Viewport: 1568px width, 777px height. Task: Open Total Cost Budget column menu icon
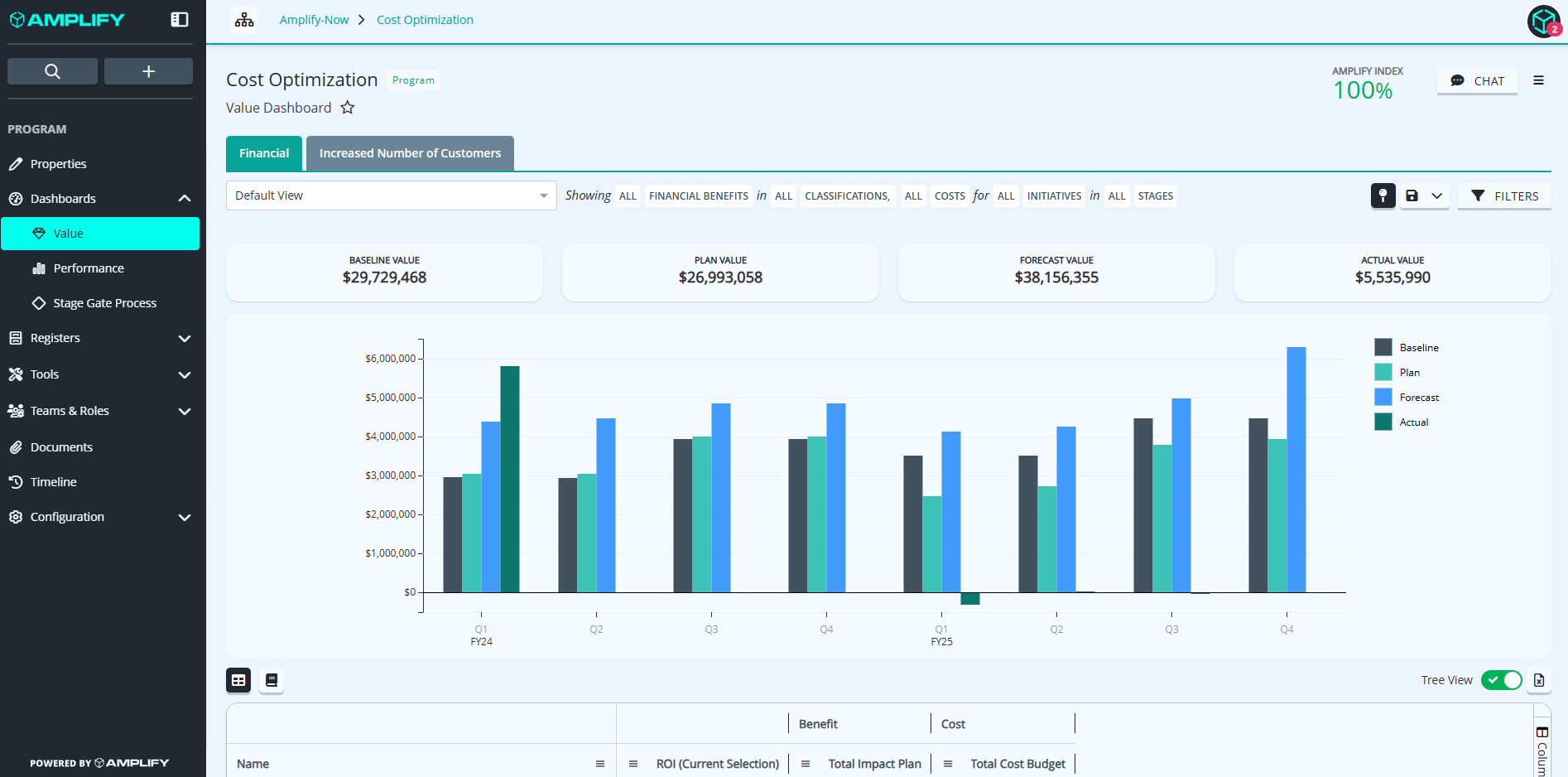point(948,764)
